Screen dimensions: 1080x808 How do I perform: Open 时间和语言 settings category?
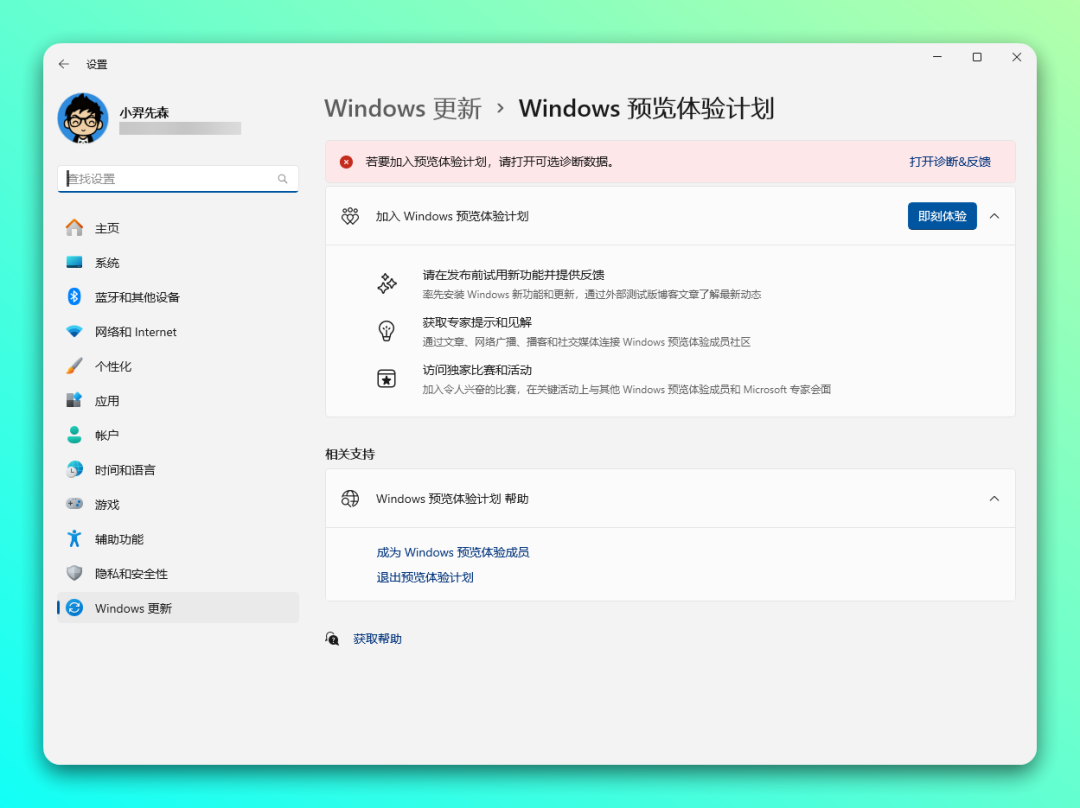(x=125, y=470)
